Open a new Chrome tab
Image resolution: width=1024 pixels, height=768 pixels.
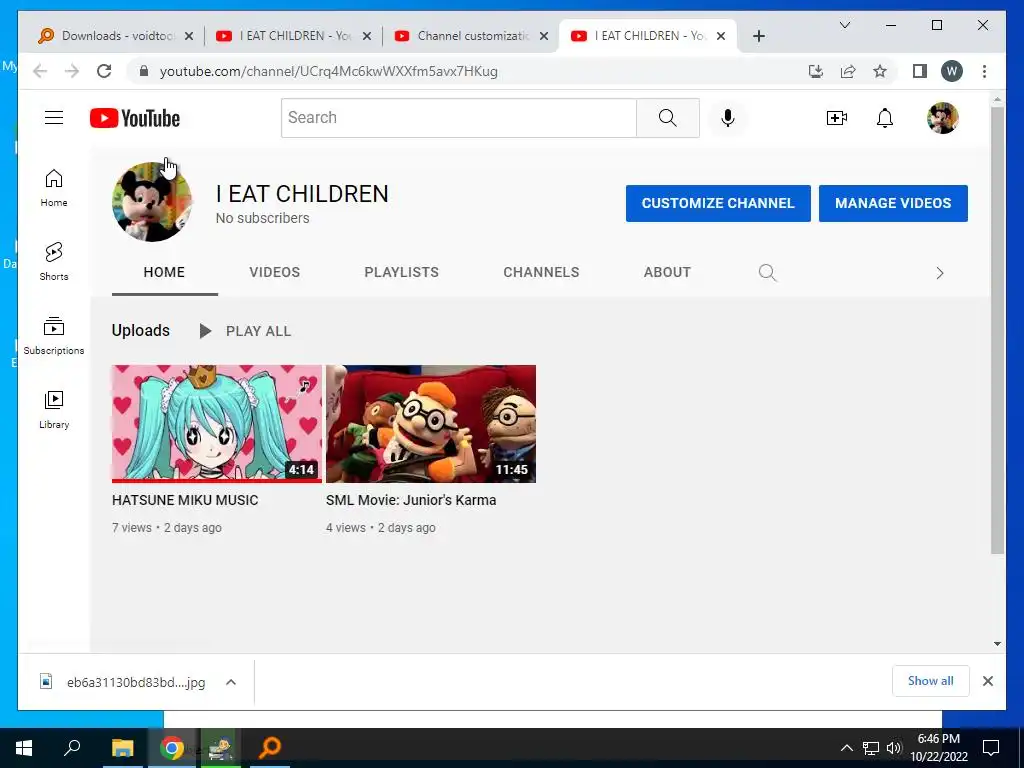tap(758, 36)
